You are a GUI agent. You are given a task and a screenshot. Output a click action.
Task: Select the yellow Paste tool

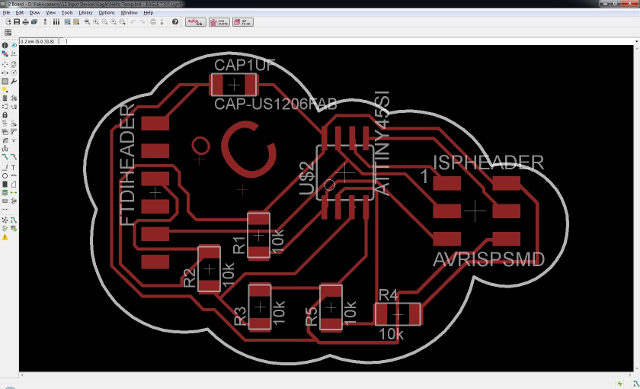pos(4,89)
